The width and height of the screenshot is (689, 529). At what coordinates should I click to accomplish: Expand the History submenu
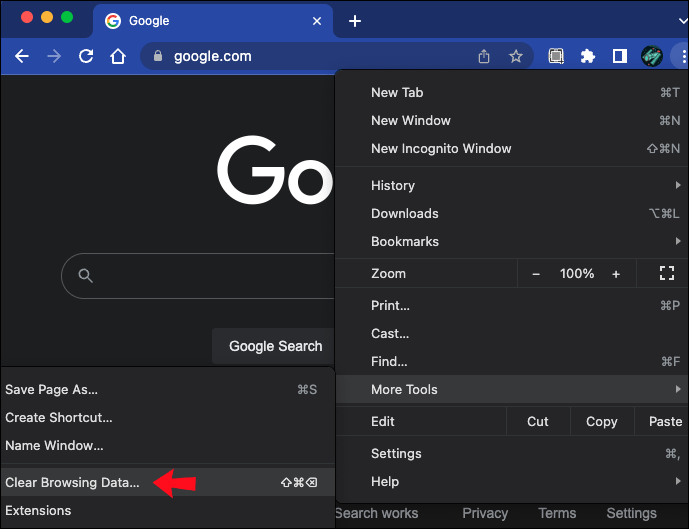tap(512, 185)
